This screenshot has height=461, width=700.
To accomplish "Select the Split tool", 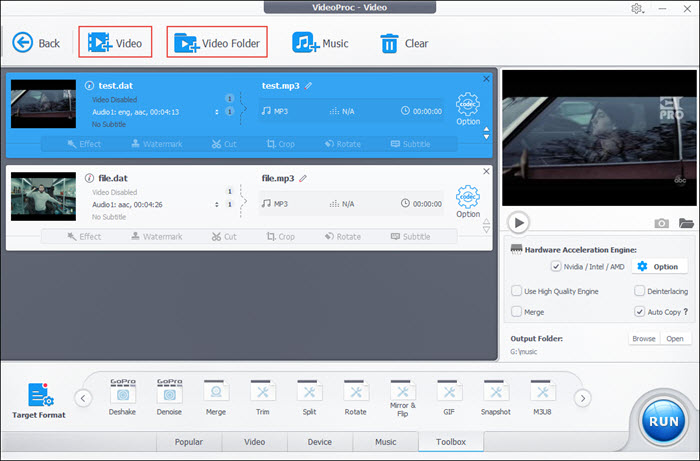I will pyautogui.click(x=309, y=397).
